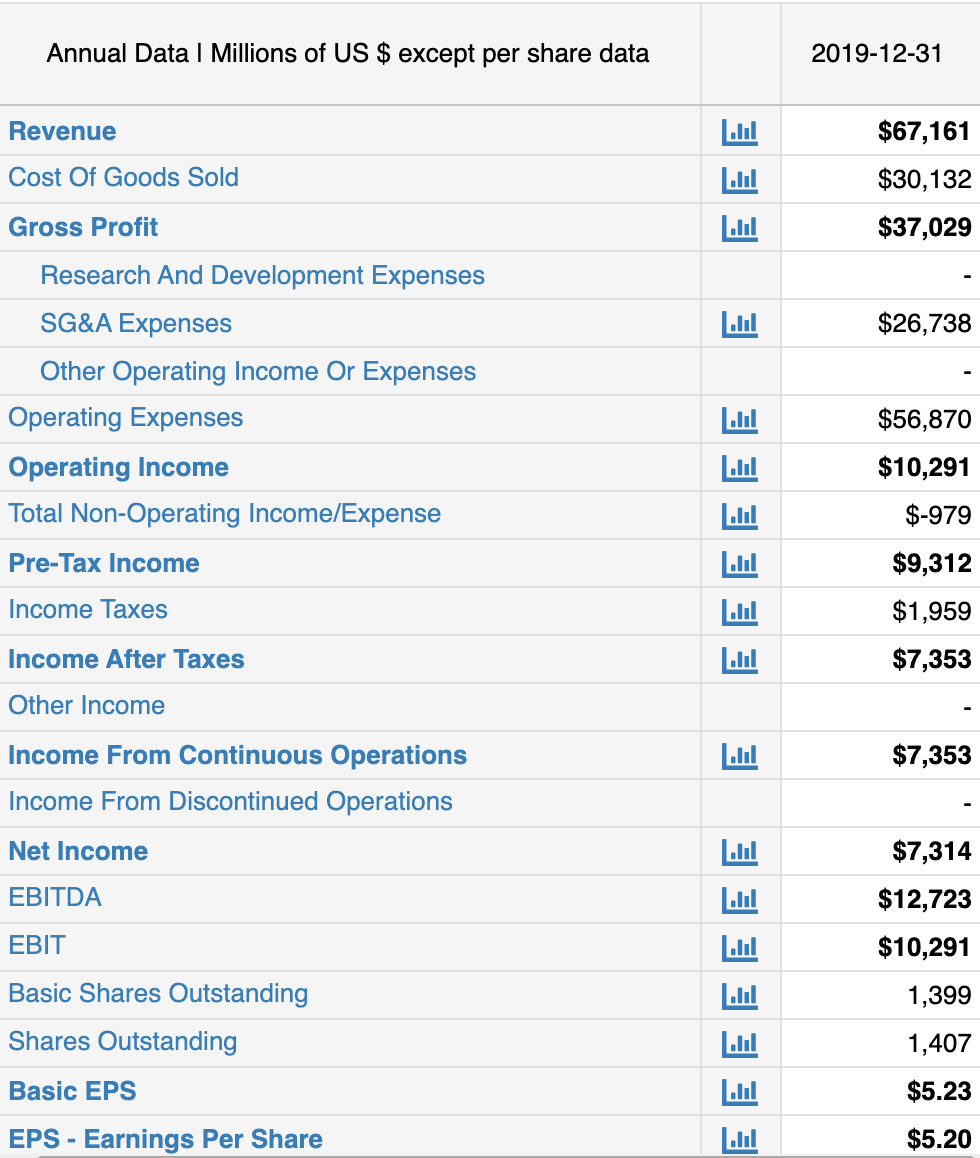Click the Net Income bar chart icon
Viewport: 980px width, 1158px height.
tap(739, 851)
